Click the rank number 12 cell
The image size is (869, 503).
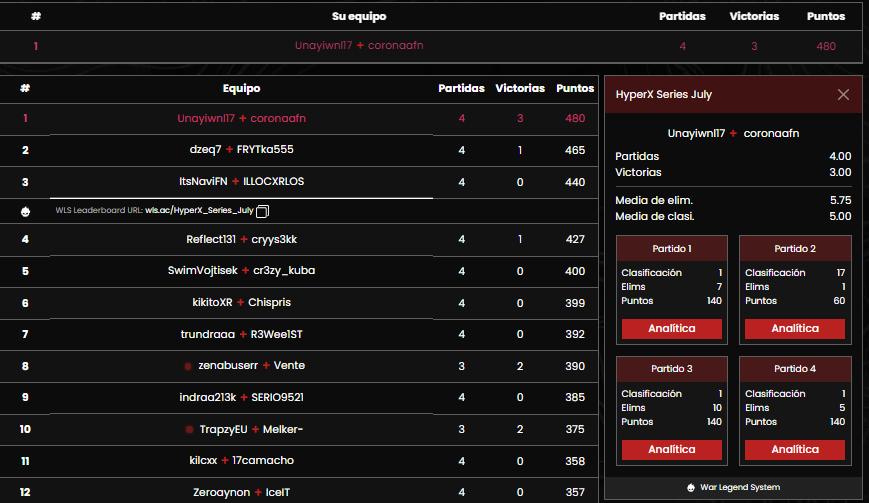click(x=25, y=492)
